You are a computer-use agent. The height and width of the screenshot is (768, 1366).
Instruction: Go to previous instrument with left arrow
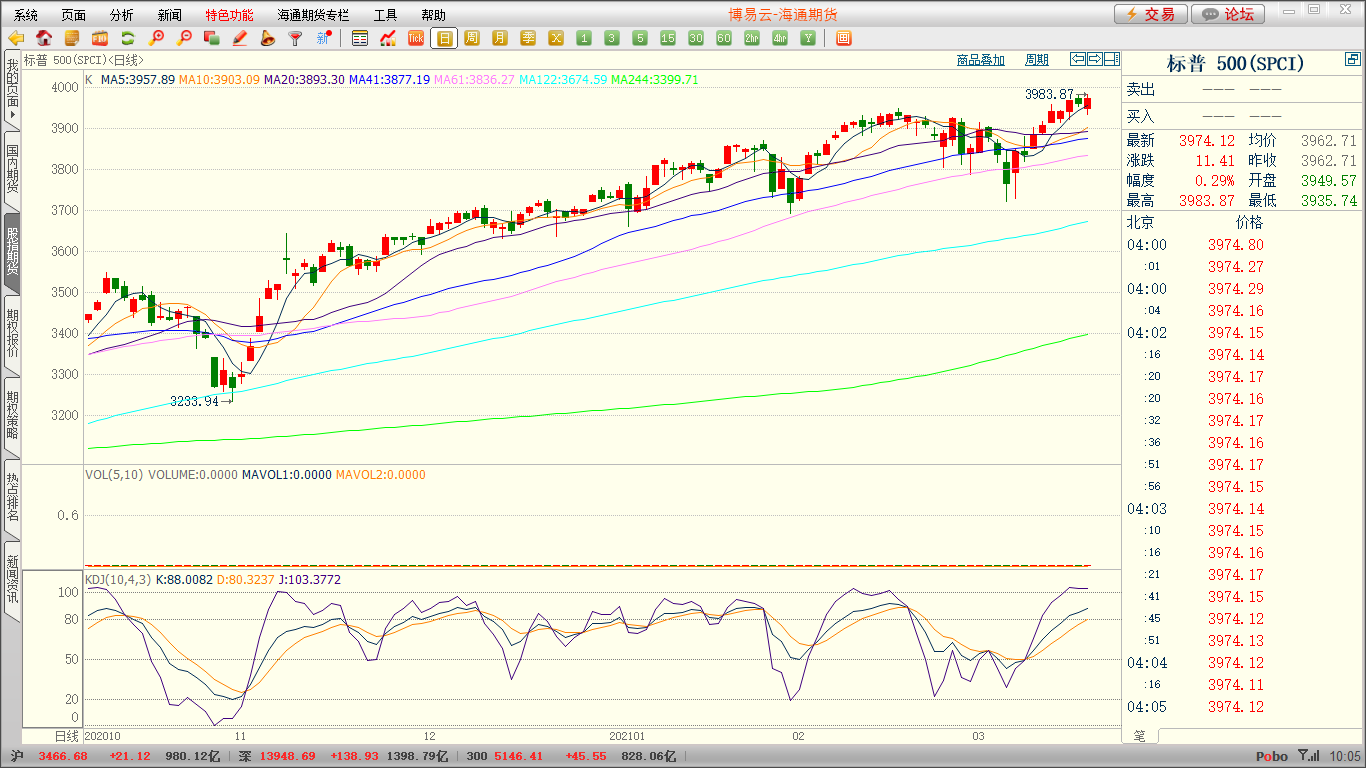[x=1077, y=59]
